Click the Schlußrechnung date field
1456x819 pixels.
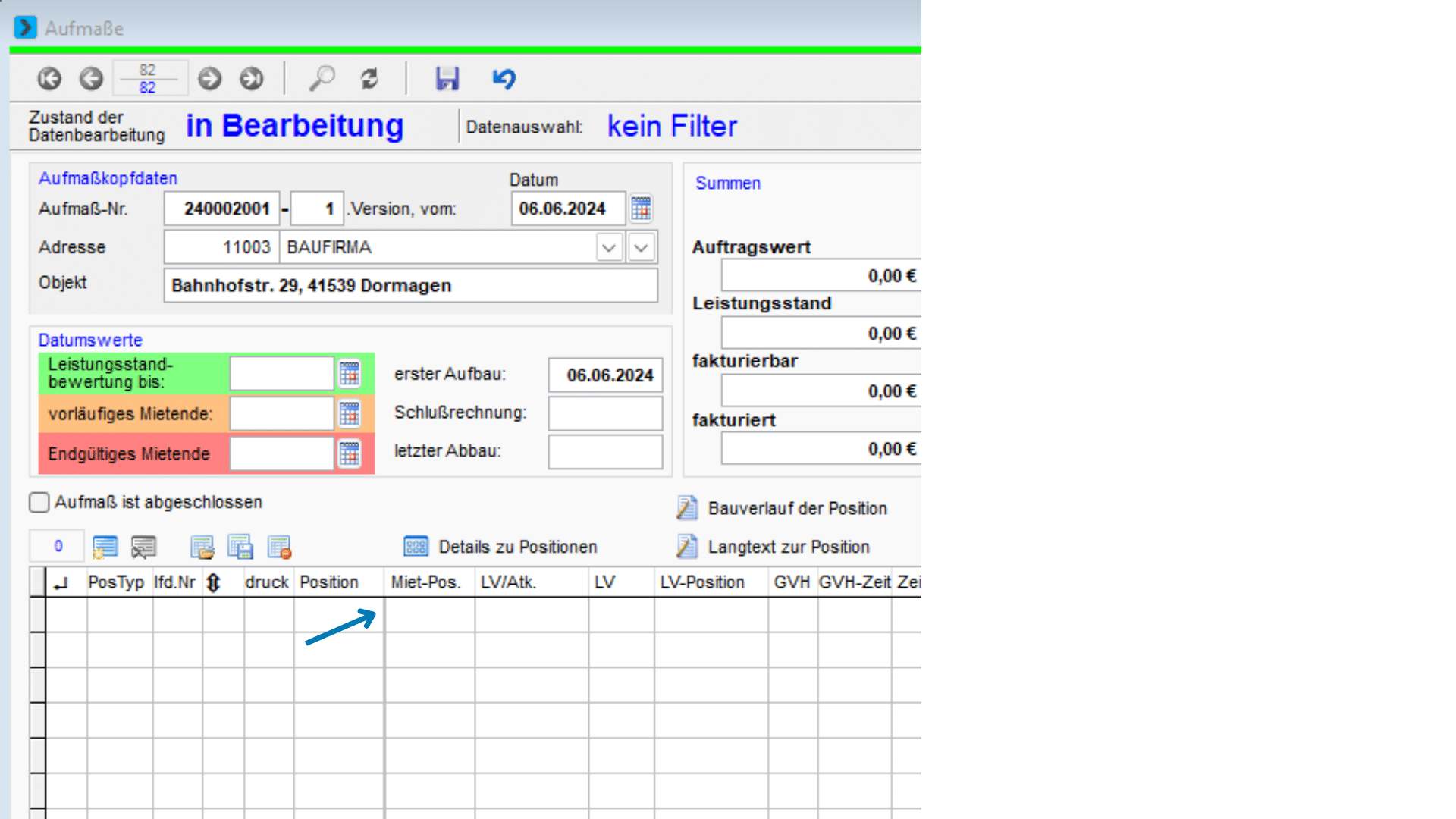pyautogui.click(x=605, y=413)
